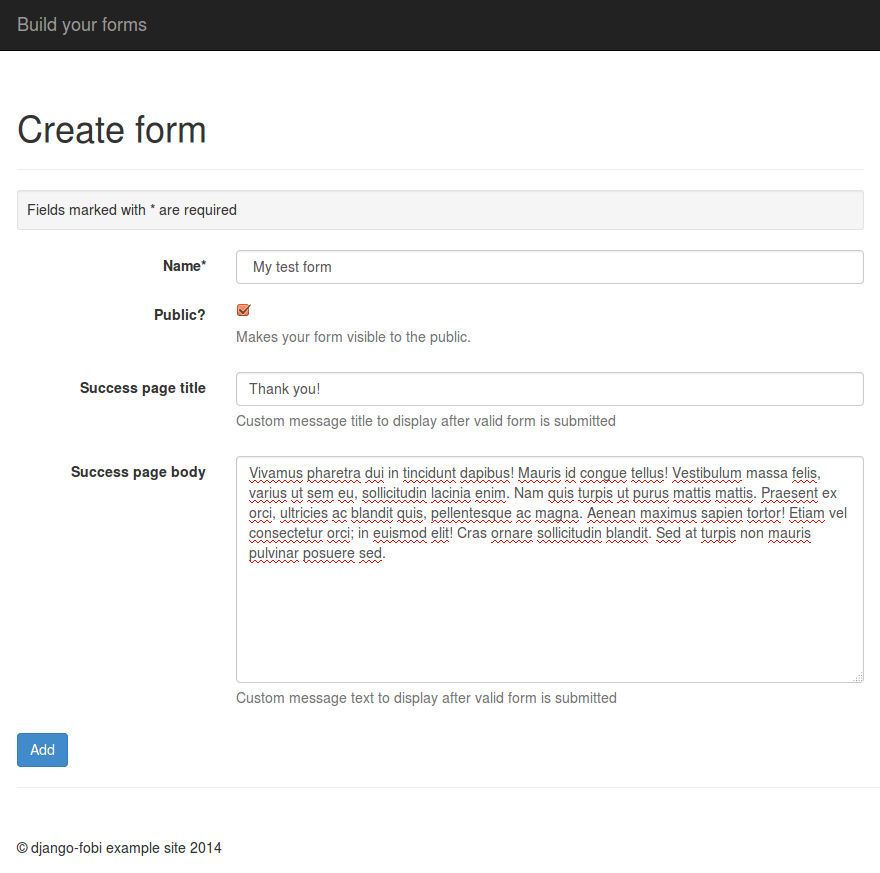Click empty space in Success page body textarea
The image size is (880, 873).
[x=549, y=620]
